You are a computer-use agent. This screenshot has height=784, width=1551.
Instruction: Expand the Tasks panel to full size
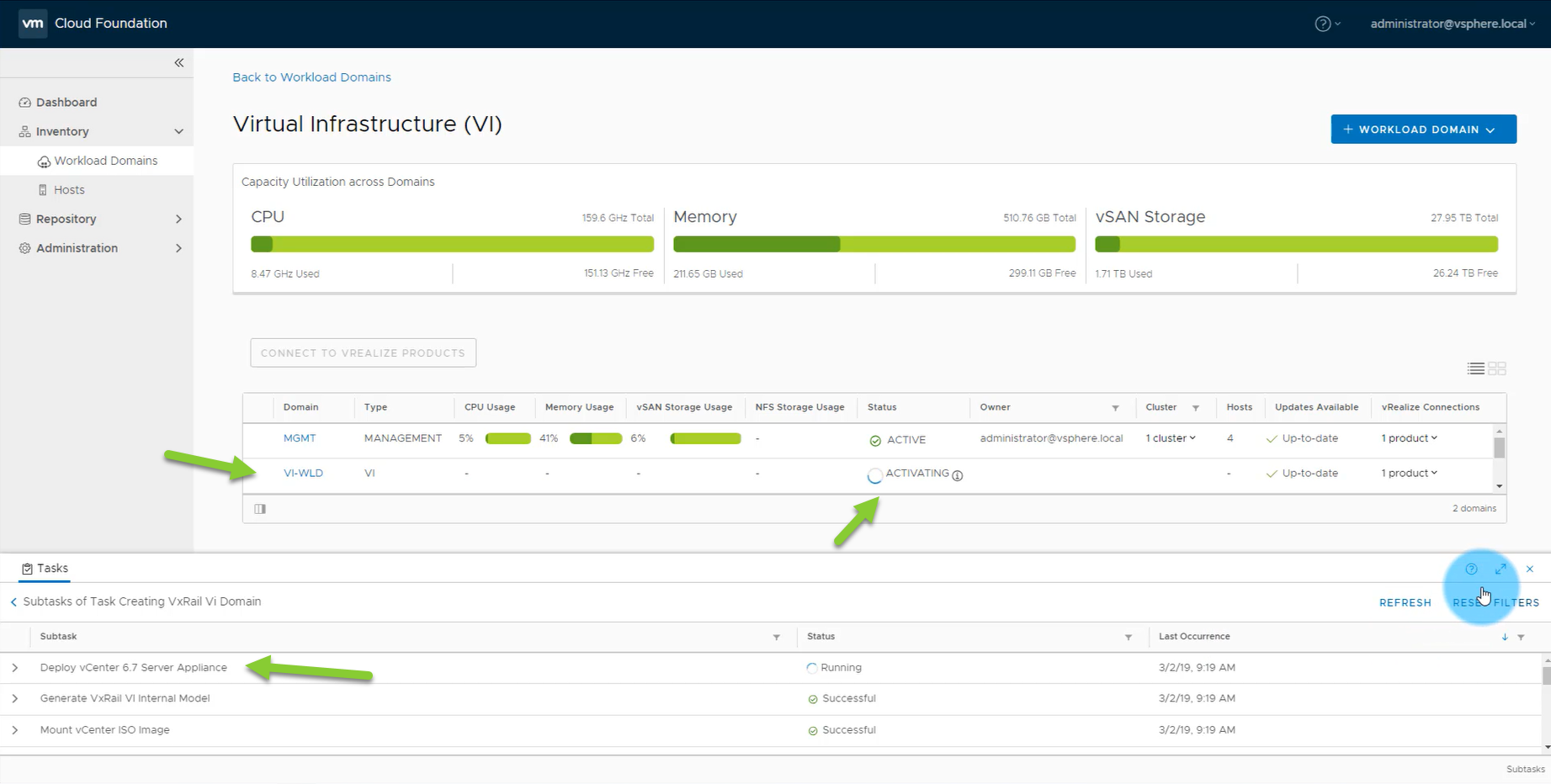[1501, 569]
